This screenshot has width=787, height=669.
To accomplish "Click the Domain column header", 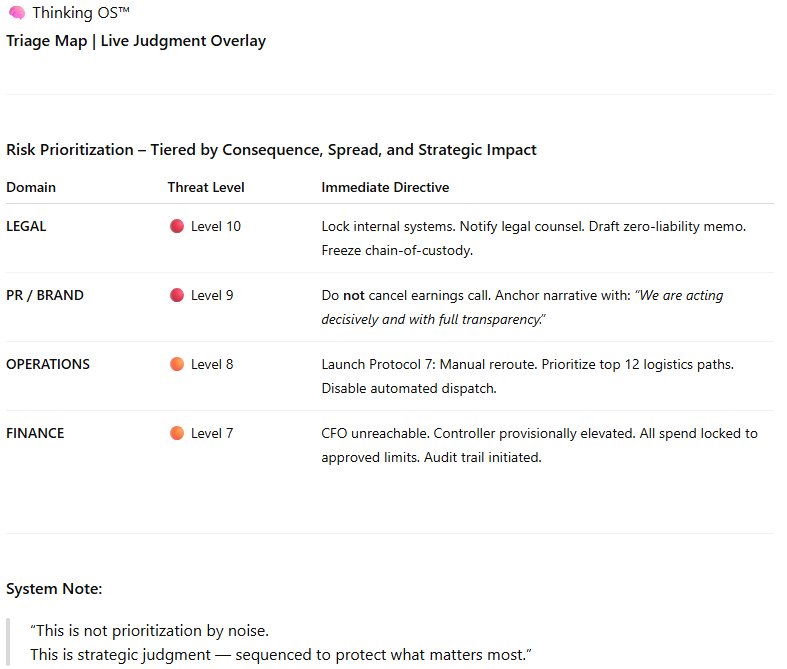I will [x=31, y=187].
